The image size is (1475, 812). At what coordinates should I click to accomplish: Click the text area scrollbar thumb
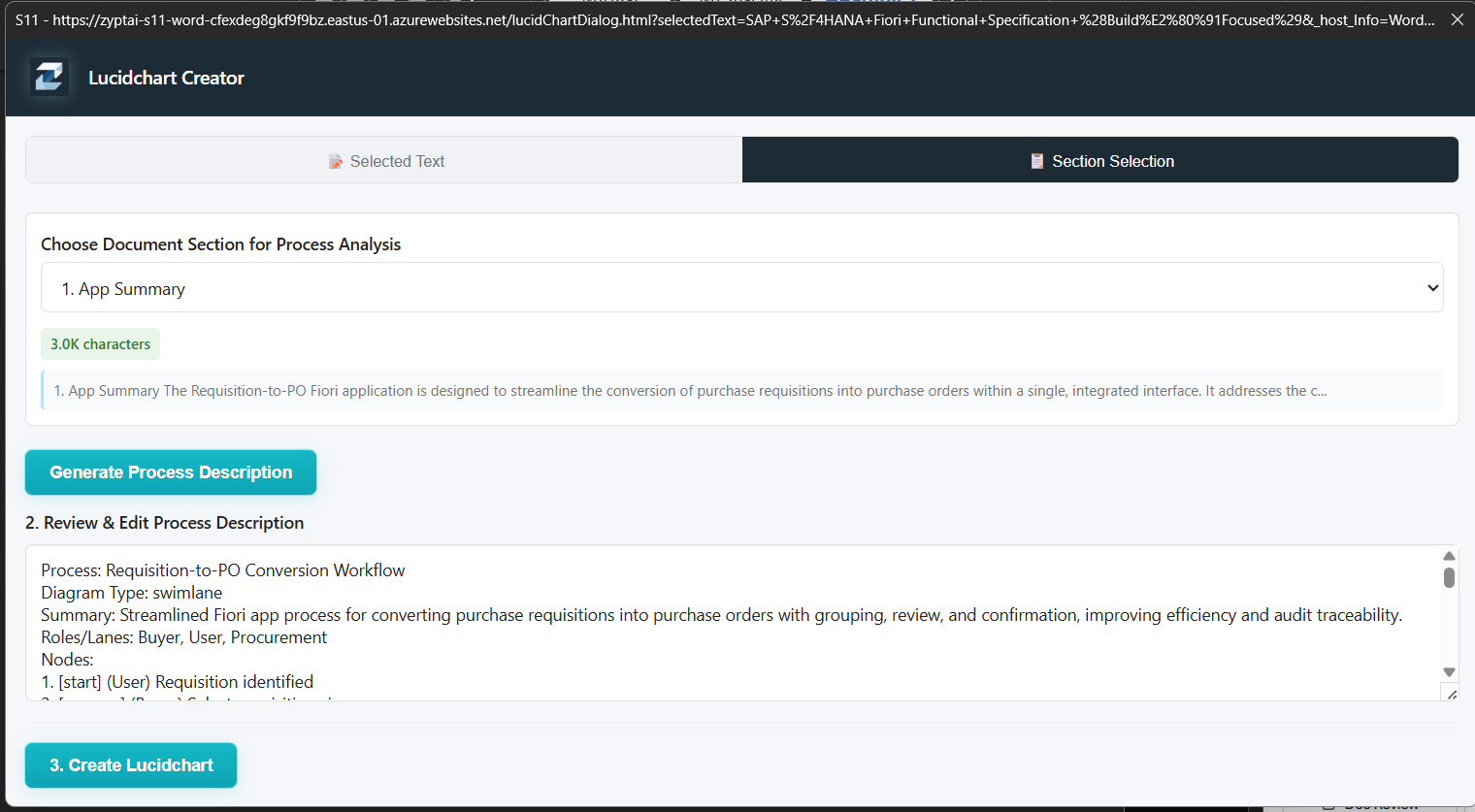(1449, 578)
